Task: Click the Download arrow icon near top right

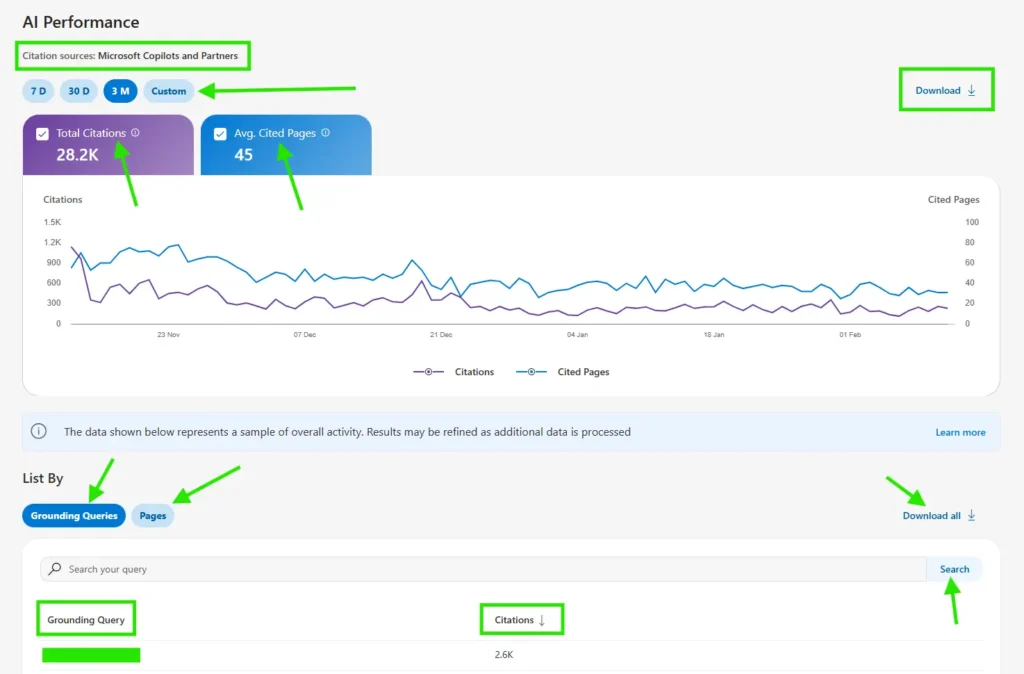Action: pos(971,89)
